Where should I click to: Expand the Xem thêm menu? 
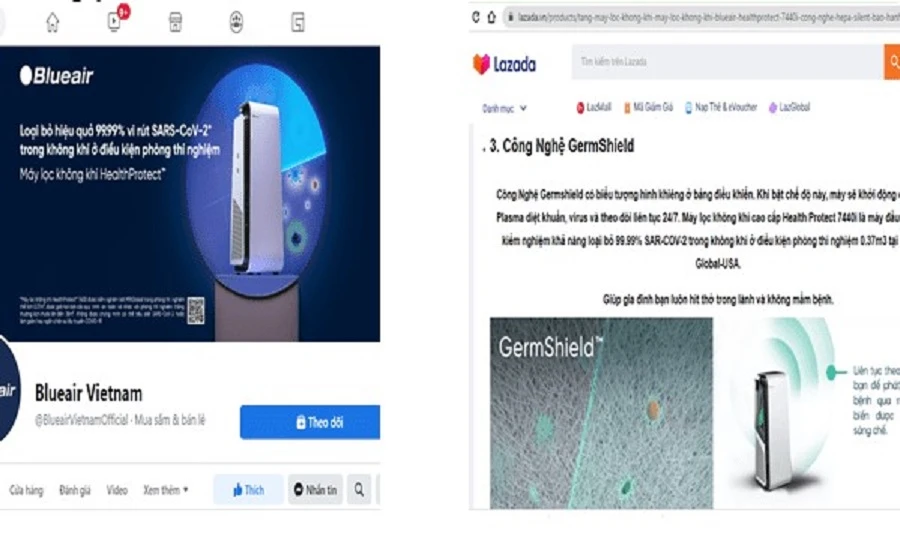pyautogui.click(x=166, y=490)
